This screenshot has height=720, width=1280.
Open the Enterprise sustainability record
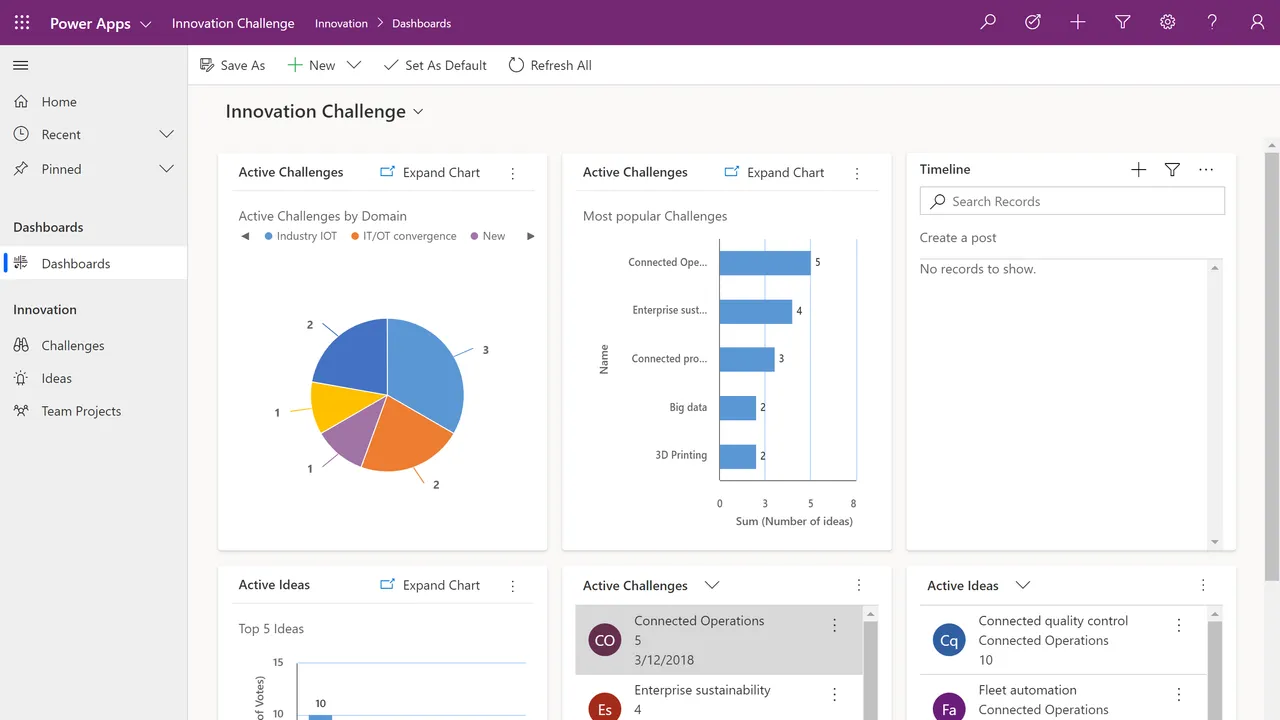point(702,690)
